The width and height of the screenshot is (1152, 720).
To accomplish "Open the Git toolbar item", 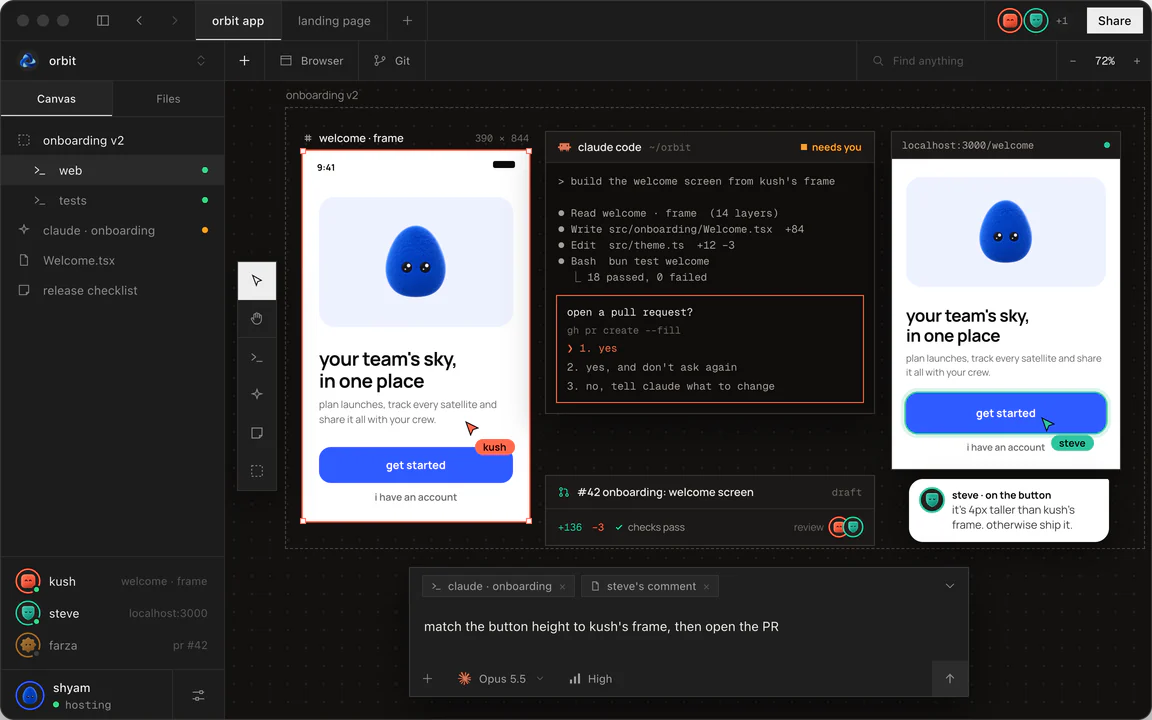I will click(x=392, y=61).
